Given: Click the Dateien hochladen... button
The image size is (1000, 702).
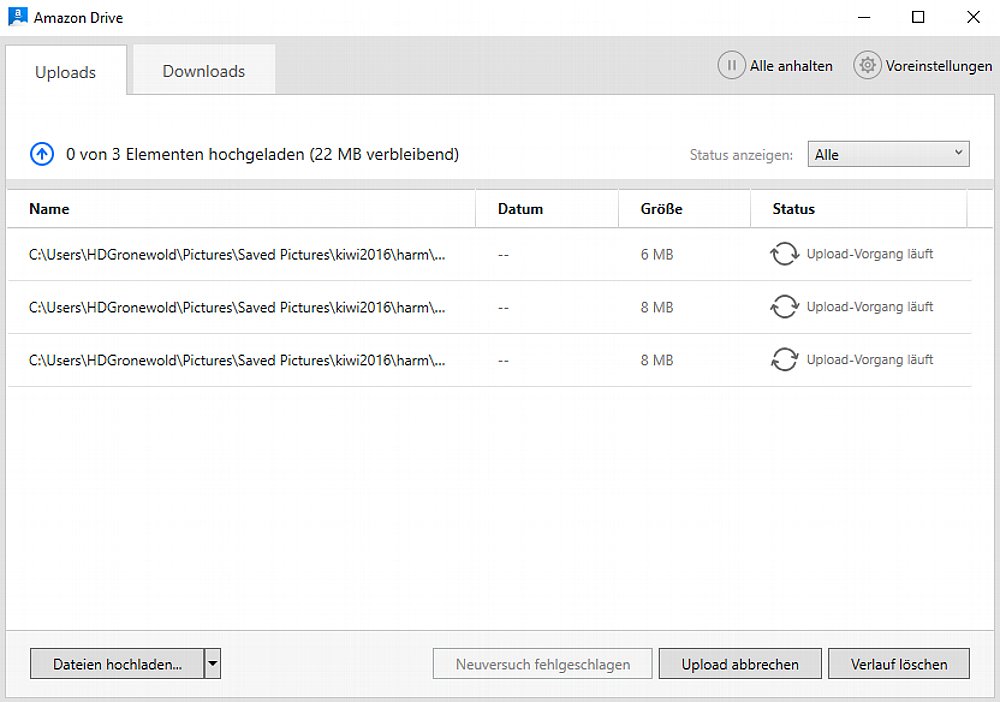Looking at the screenshot, I should pos(117,664).
